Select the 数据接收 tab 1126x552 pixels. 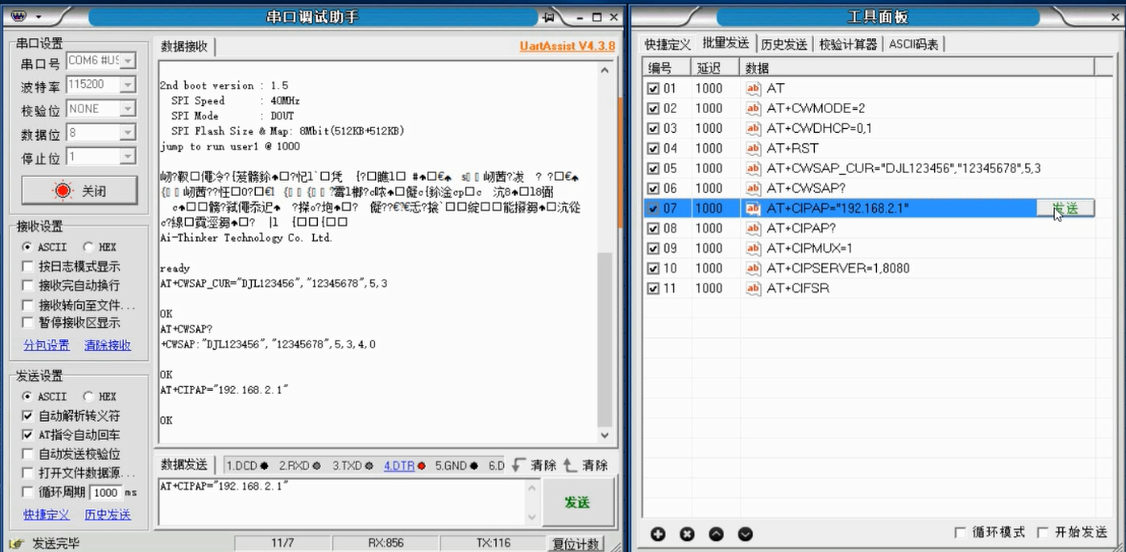click(184, 47)
